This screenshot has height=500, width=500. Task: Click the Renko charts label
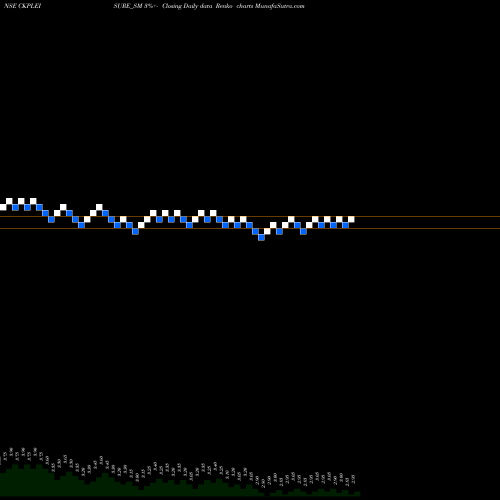coord(234,6)
